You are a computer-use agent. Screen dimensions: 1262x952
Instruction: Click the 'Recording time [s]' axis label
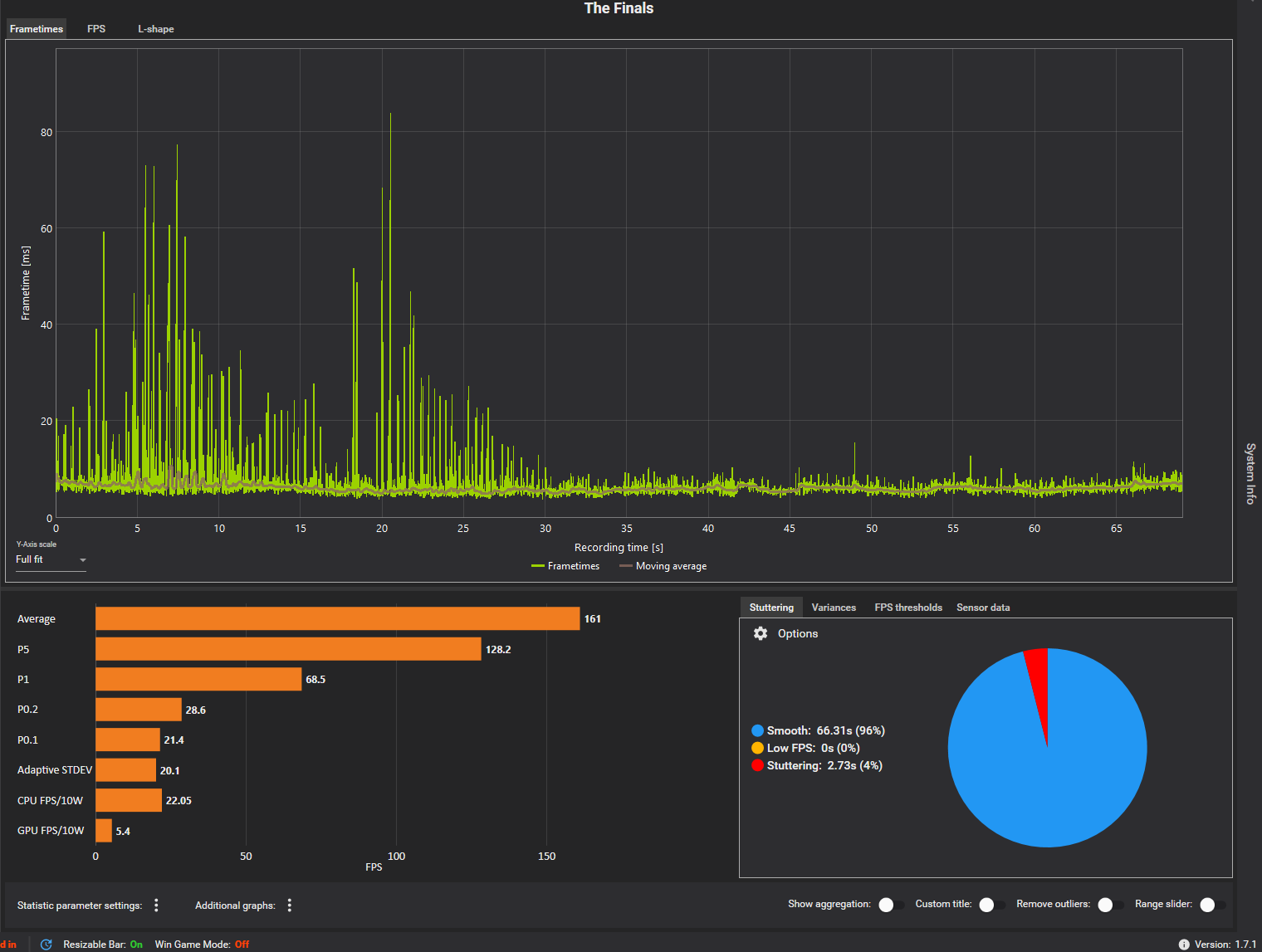[x=619, y=548]
